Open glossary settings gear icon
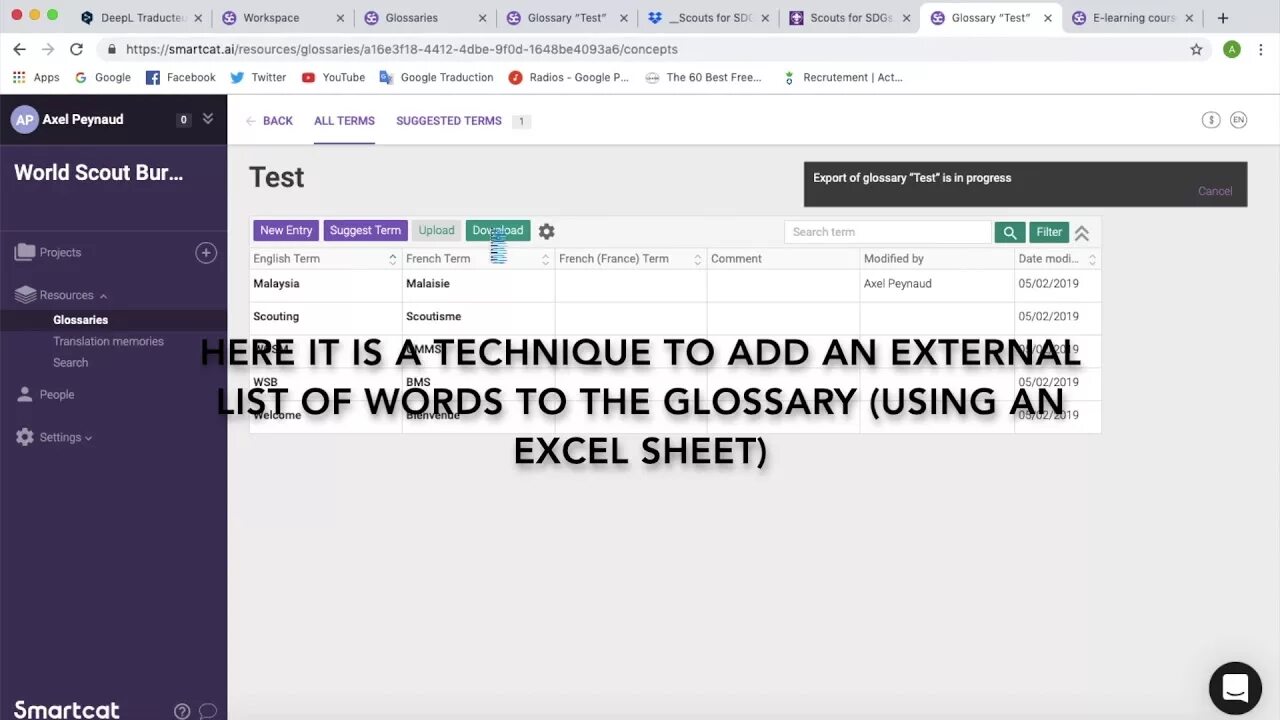The height and width of the screenshot is (720, 1280). tap(546, 231)
